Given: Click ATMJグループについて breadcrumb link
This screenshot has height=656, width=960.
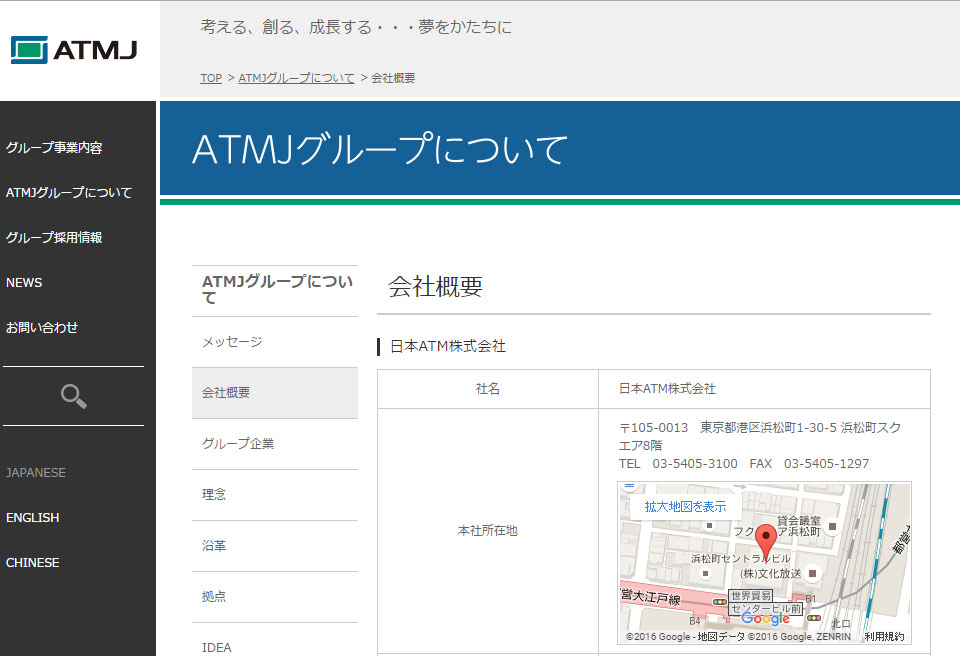Looking at the screenshot, I should [296, 78].
